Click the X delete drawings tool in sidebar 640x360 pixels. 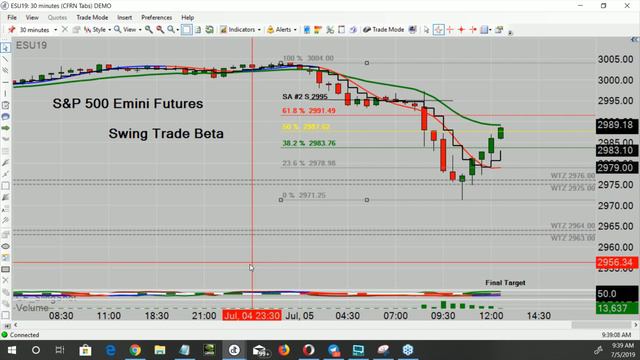(x=5, y=280)
